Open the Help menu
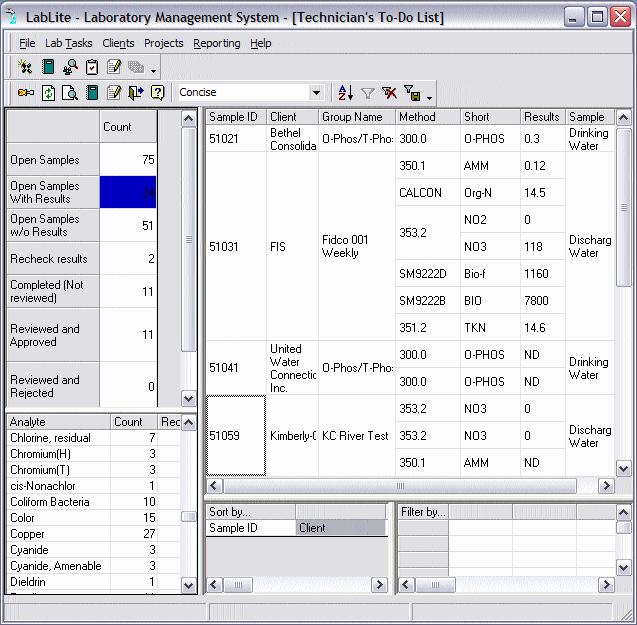 tap(260, 43)
